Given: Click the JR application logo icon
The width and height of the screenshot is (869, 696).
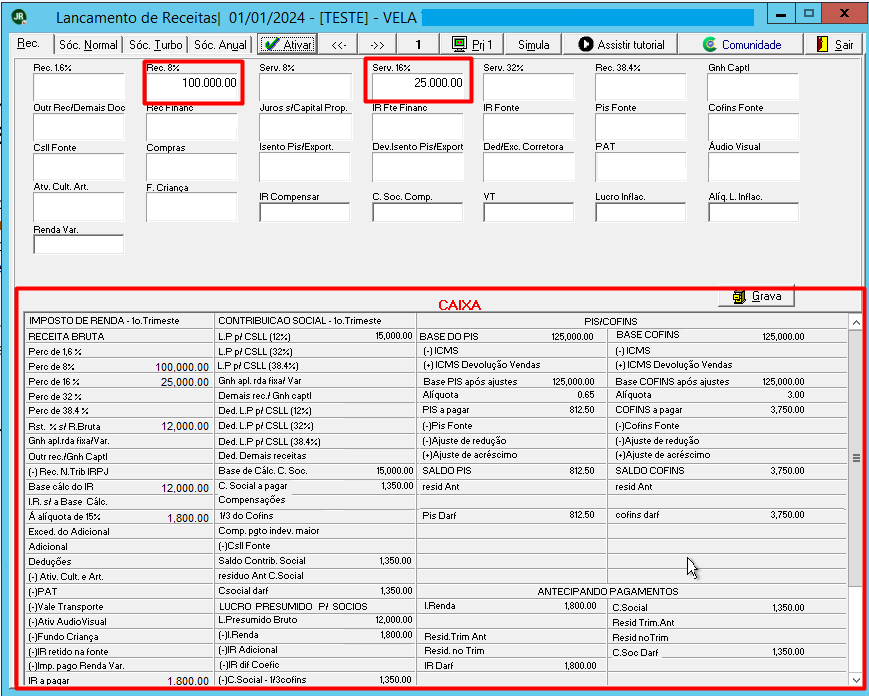Looking at the screenshot, I should 20,16.
